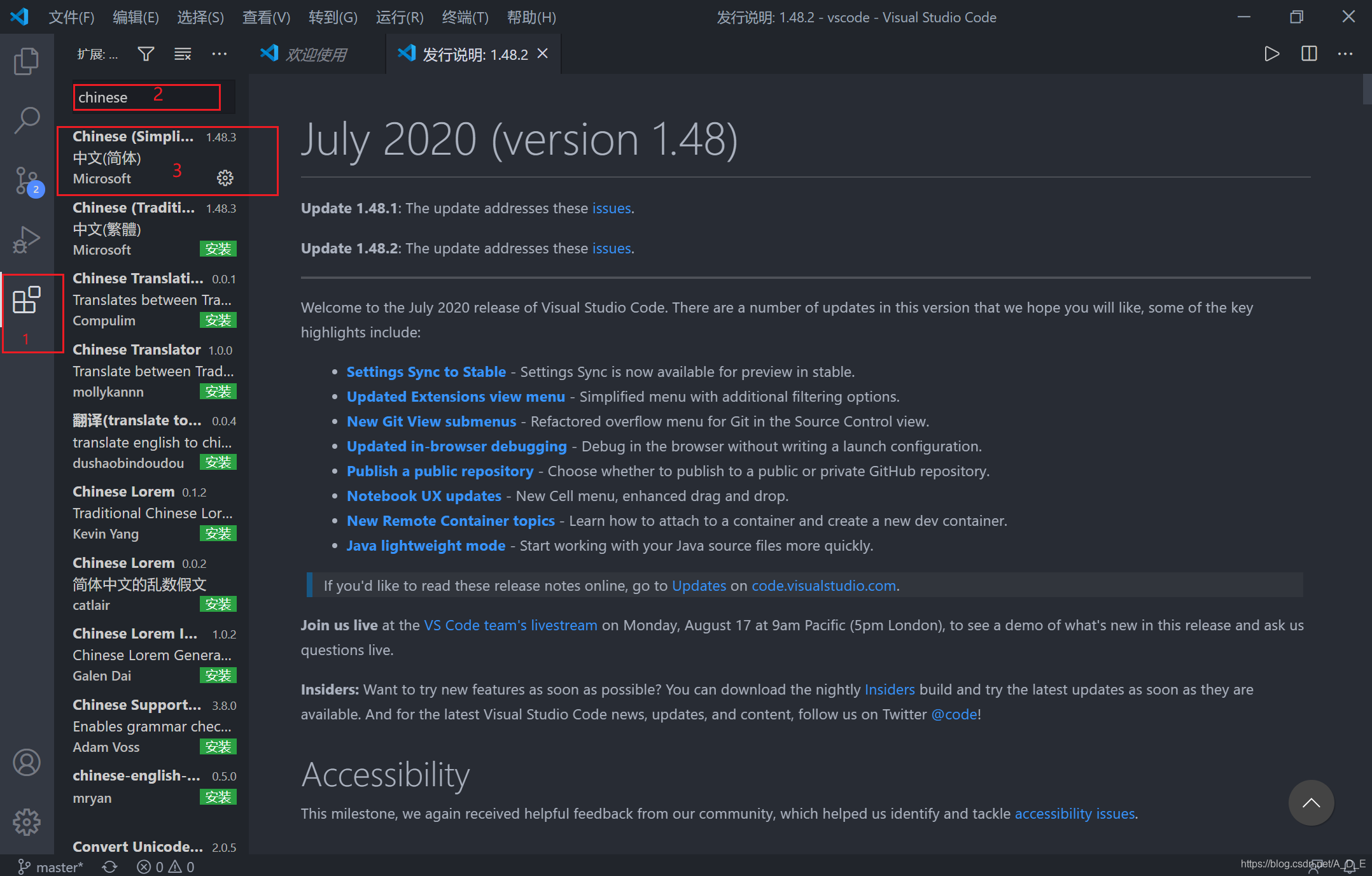Click the VS Code logo in title bar
Screen dimensions: 1372x876
coord(20,17)
